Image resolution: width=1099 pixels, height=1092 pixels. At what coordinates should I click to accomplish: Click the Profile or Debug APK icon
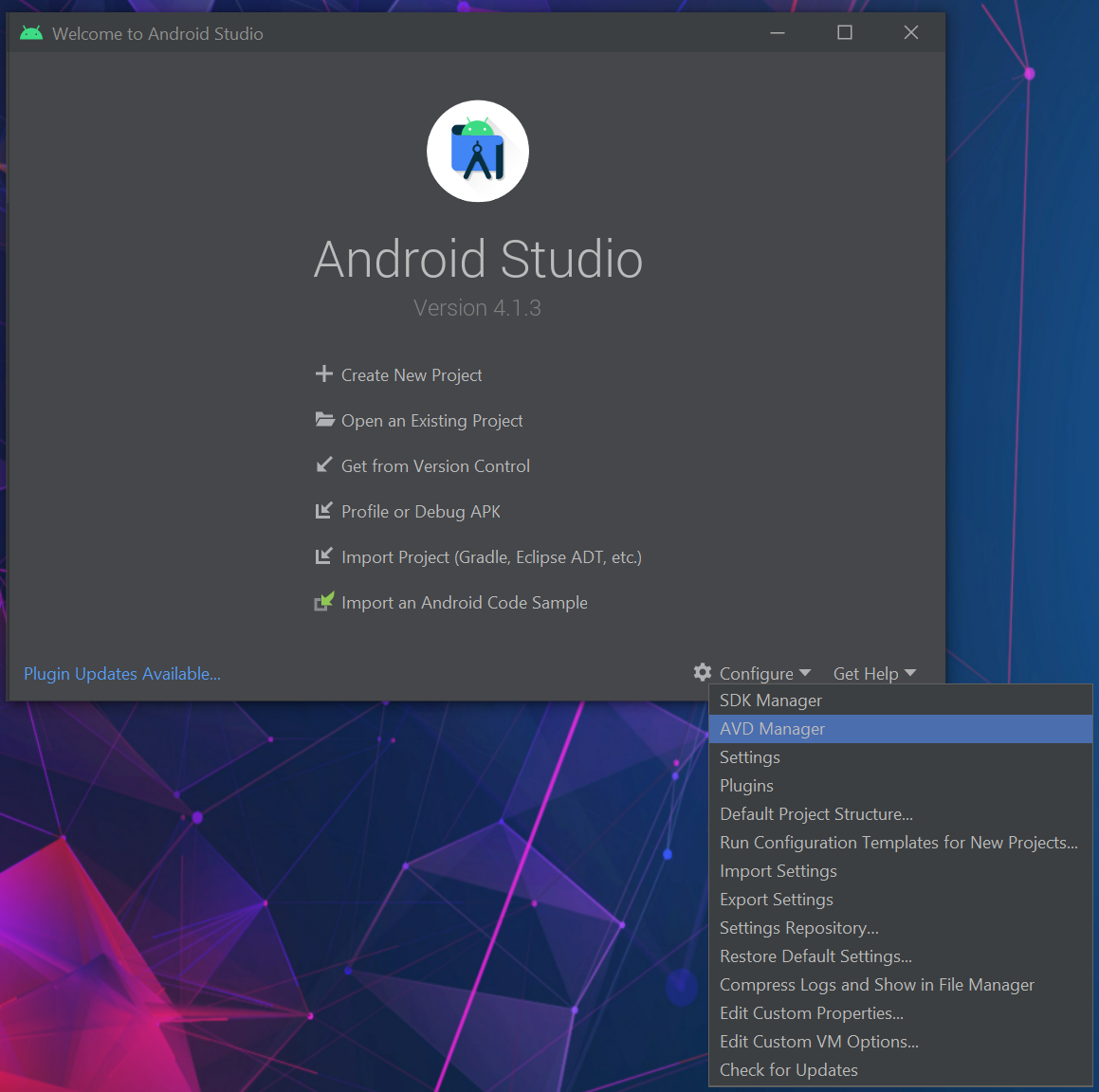[x=324, y=511]
